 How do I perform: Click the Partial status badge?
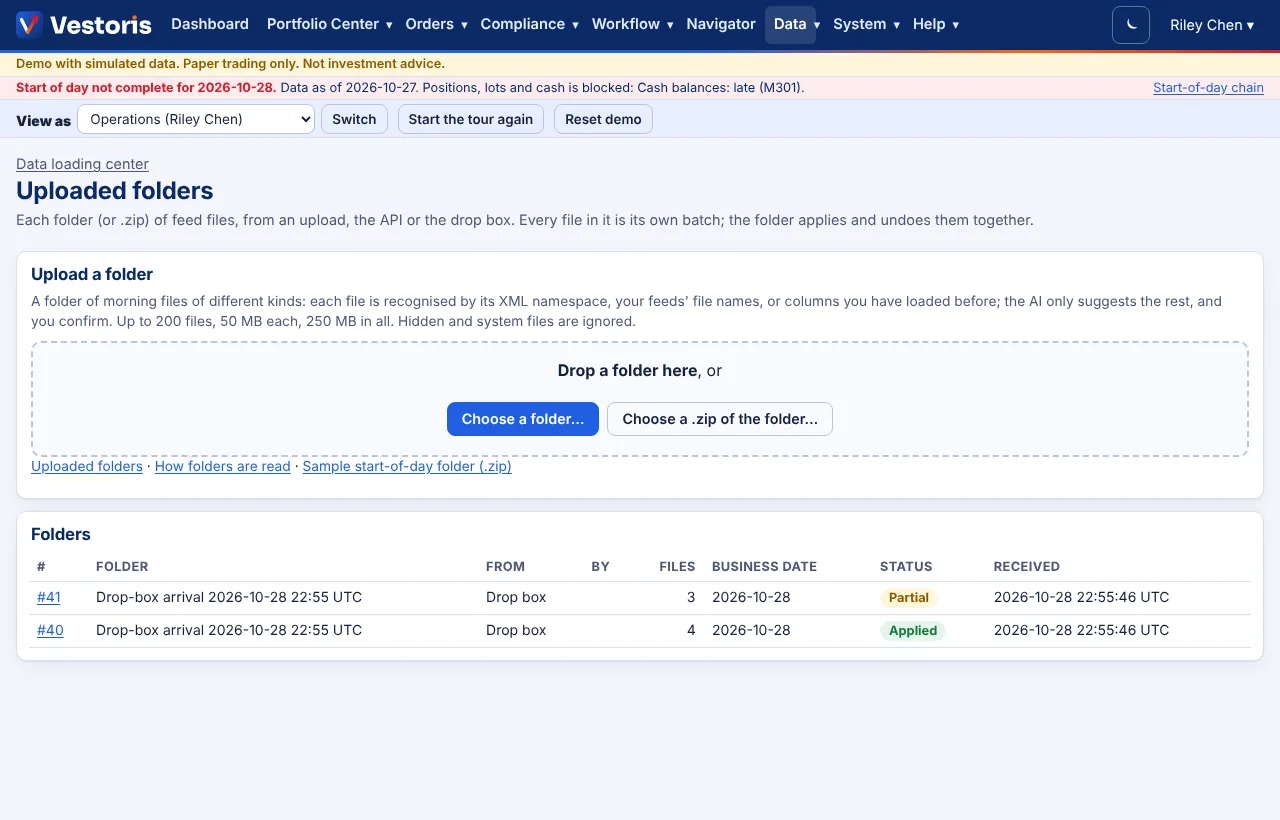coord(909,598)
